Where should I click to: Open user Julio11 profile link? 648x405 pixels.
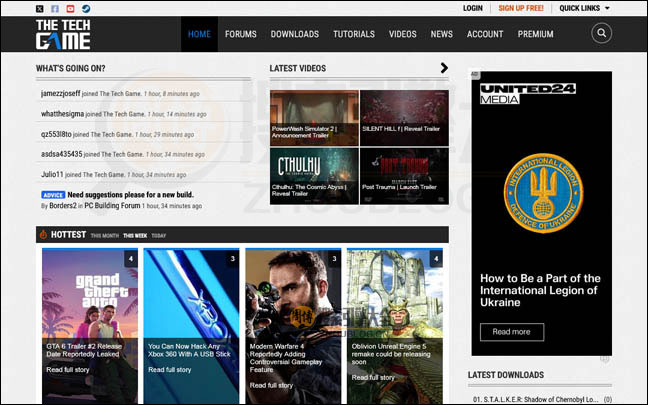click(x=52, y=174)
